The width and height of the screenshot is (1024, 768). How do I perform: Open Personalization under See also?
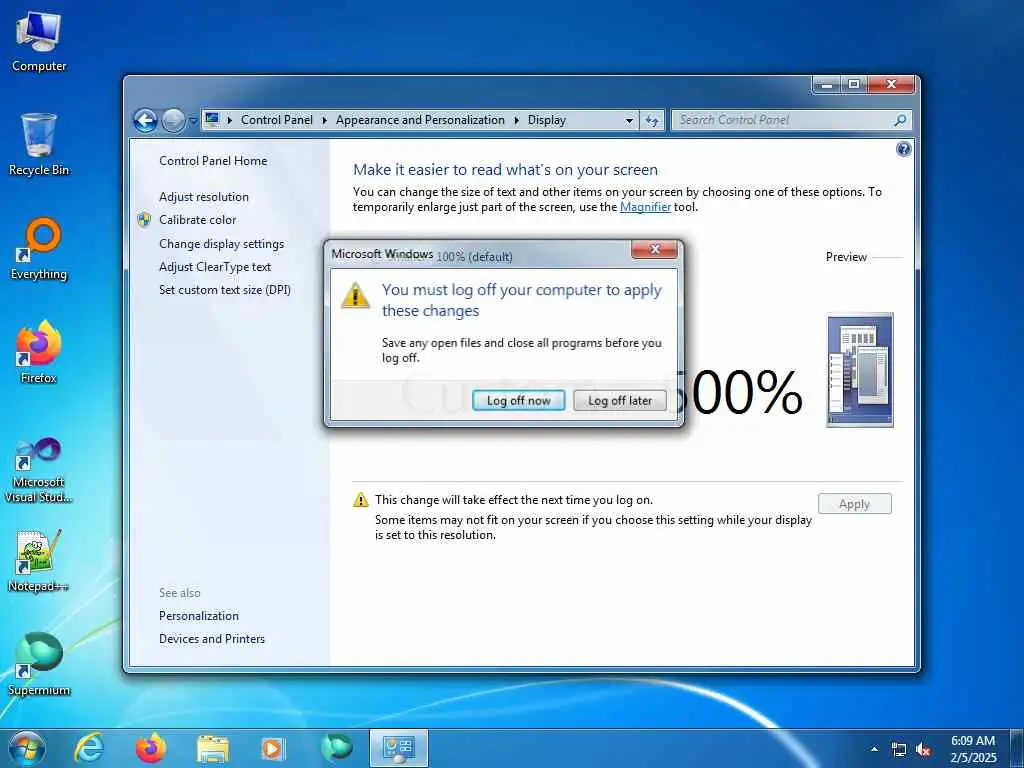pyautogui.click(x=199, y=616)
